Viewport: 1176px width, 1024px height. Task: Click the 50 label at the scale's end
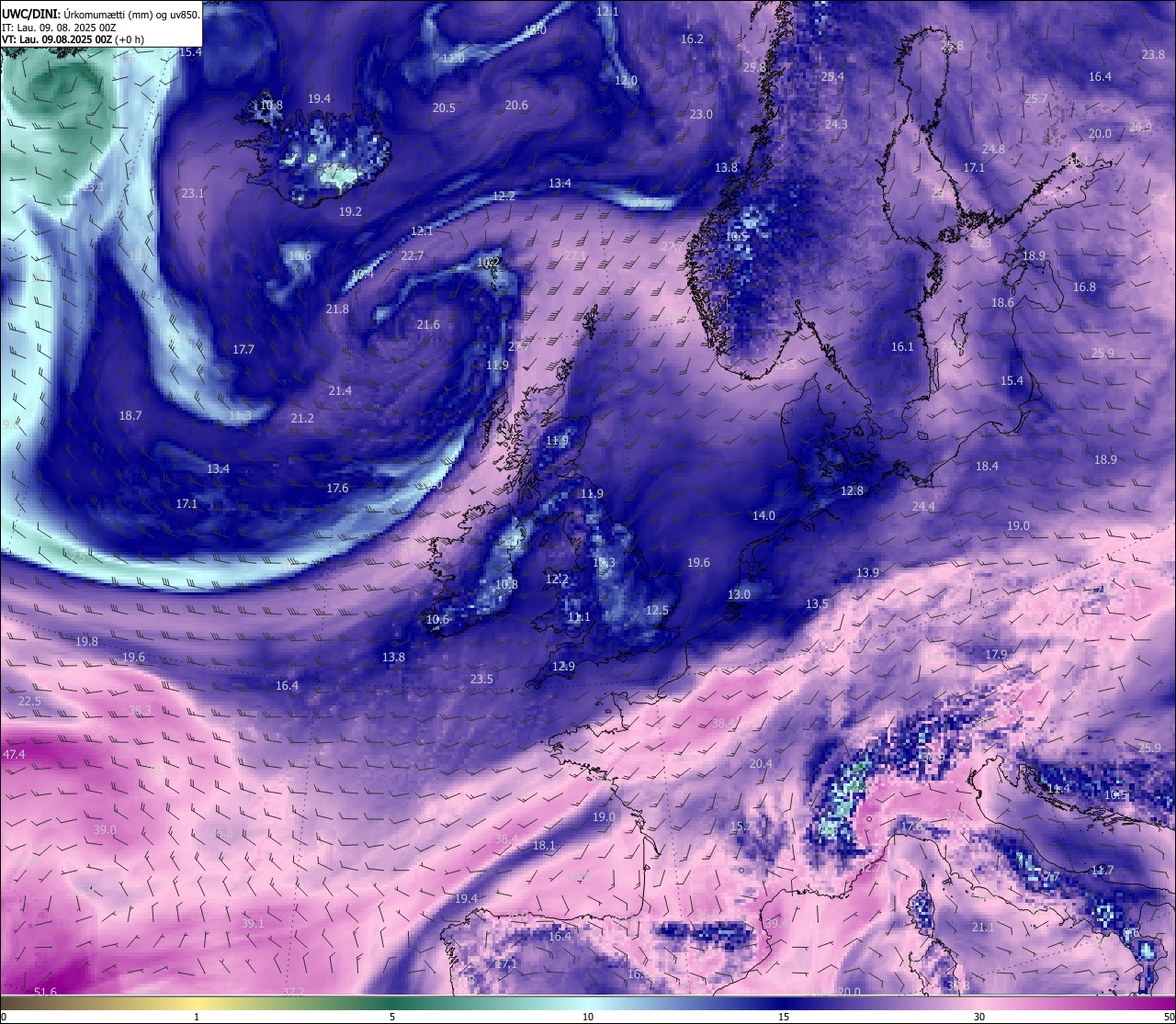tap(1169, 1017)
